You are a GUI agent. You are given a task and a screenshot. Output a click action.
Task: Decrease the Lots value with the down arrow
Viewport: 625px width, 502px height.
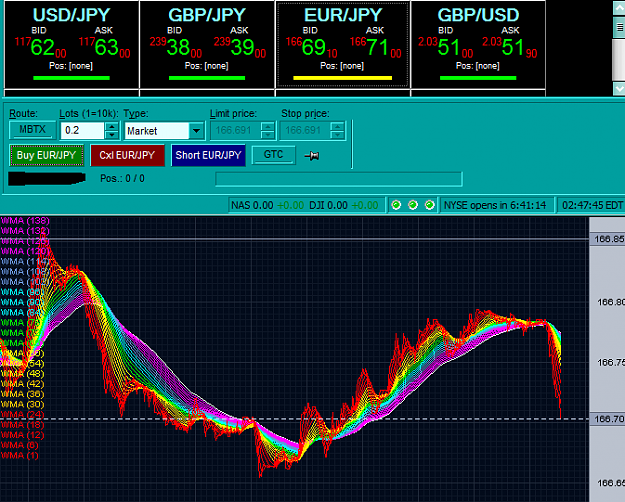pos(112,135)
